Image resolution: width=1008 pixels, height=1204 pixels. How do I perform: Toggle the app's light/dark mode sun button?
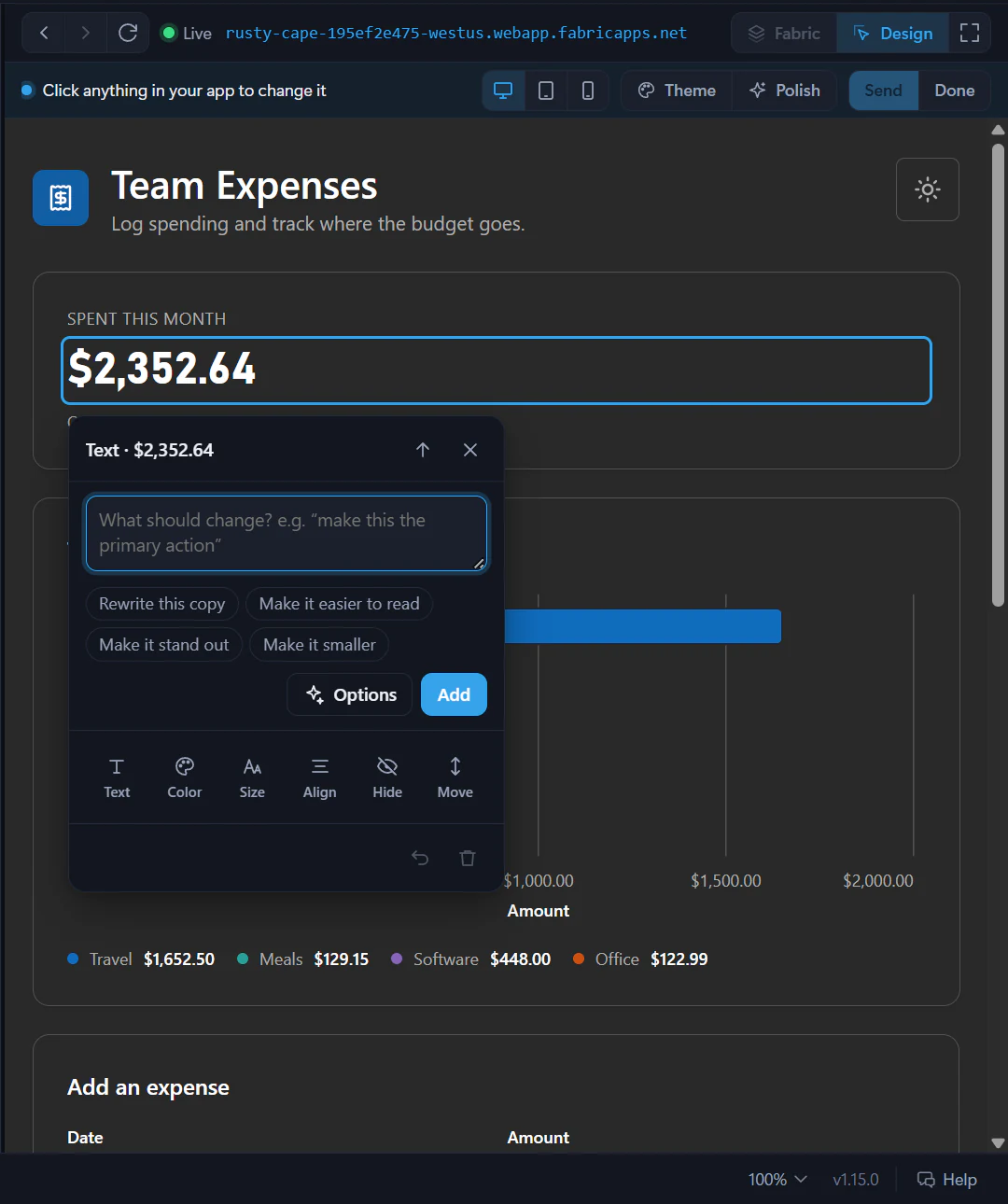[928, 189]
